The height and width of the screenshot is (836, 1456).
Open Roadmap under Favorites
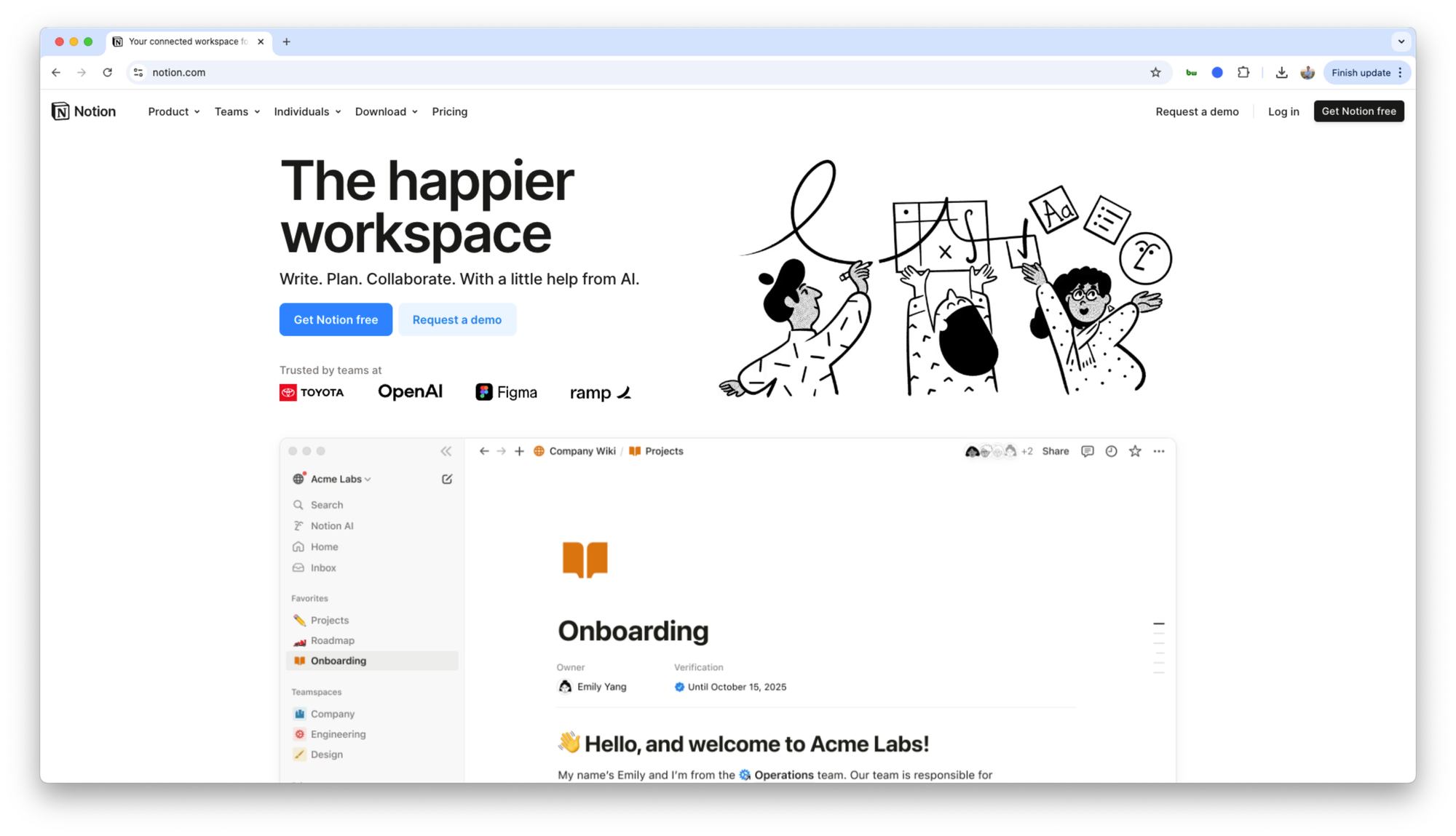coord(372,640)
